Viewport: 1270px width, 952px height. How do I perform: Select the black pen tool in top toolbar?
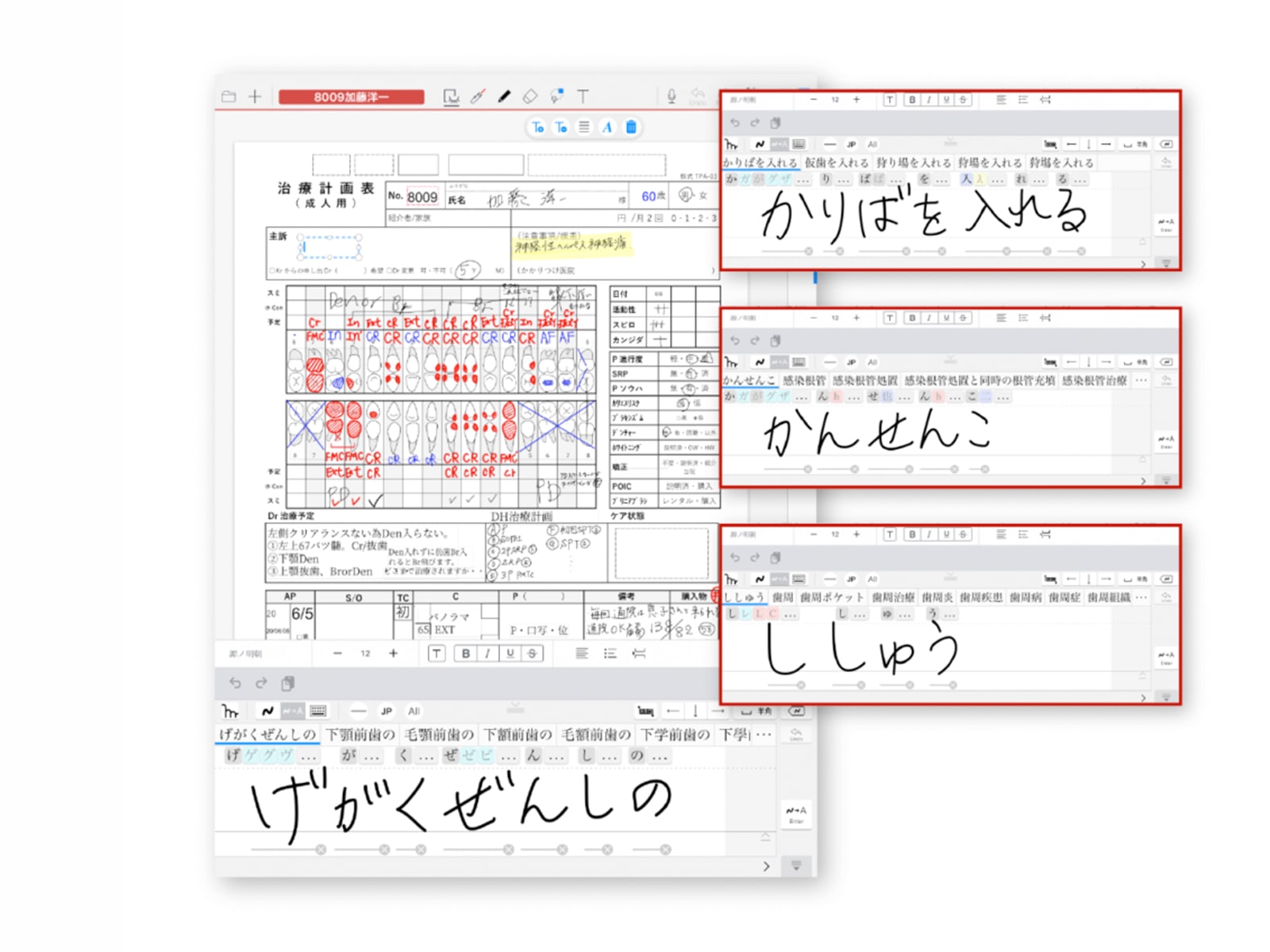504,97
